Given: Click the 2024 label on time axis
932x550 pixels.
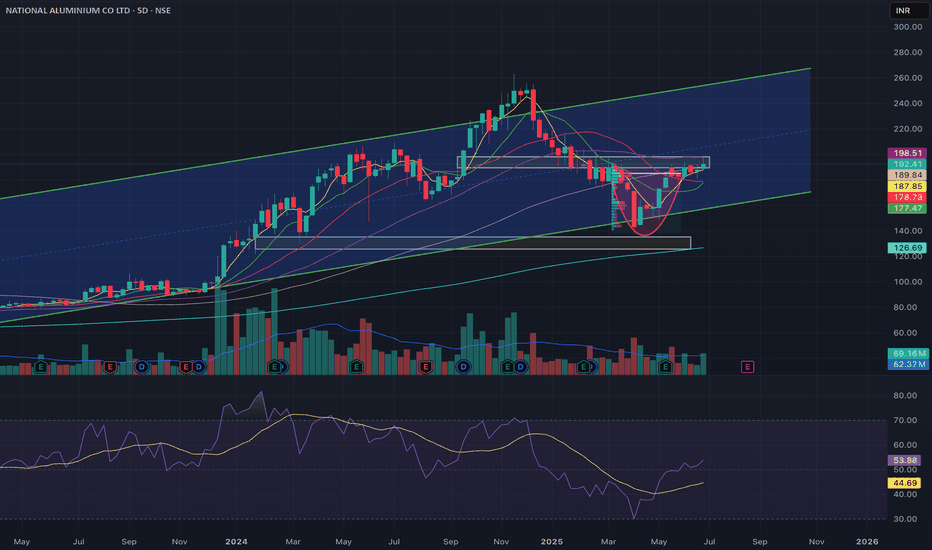Looking at the screenshot, I should [x=236, y=542].
